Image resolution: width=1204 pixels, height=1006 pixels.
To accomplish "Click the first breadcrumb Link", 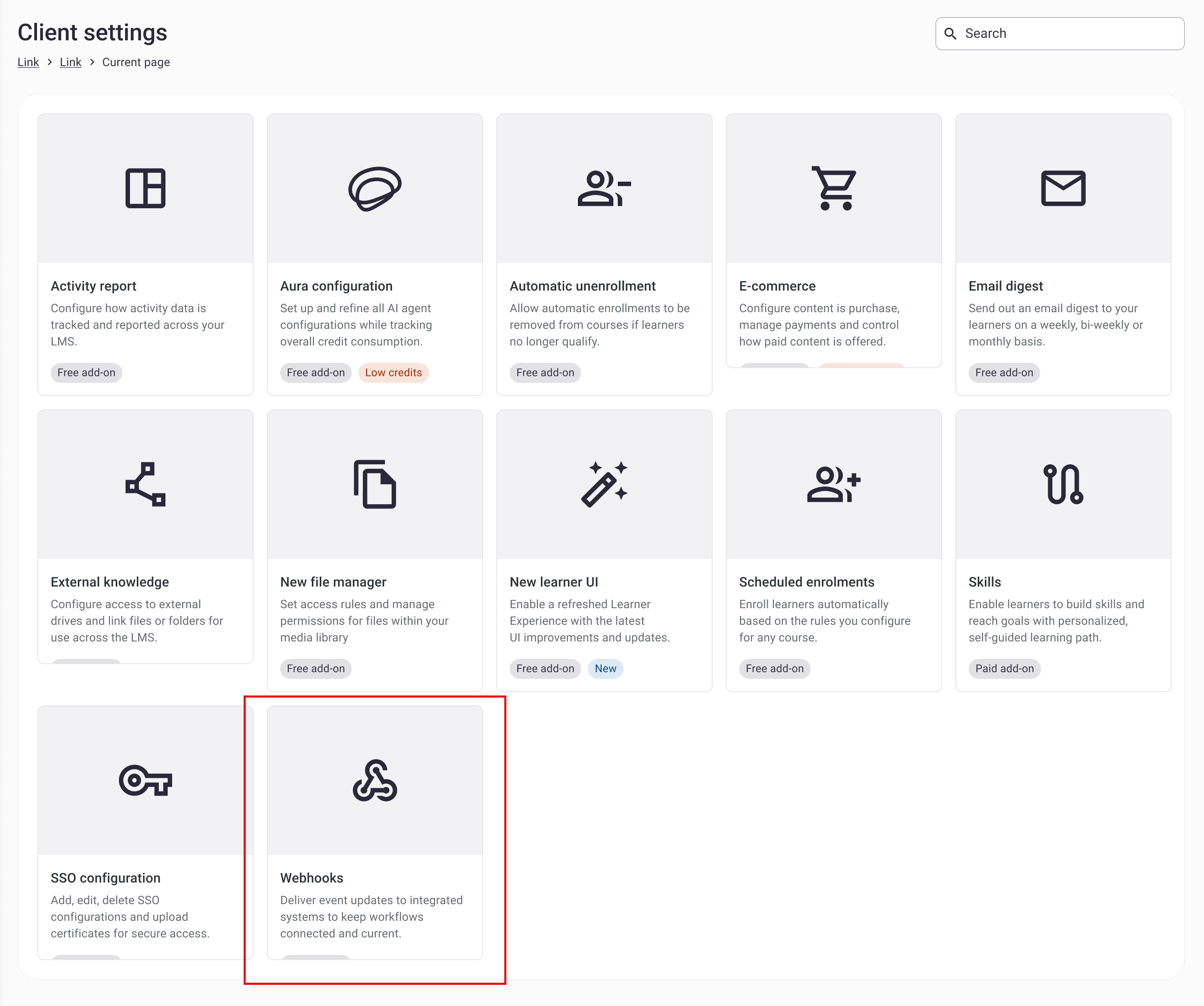I will (x=28, y=62).
